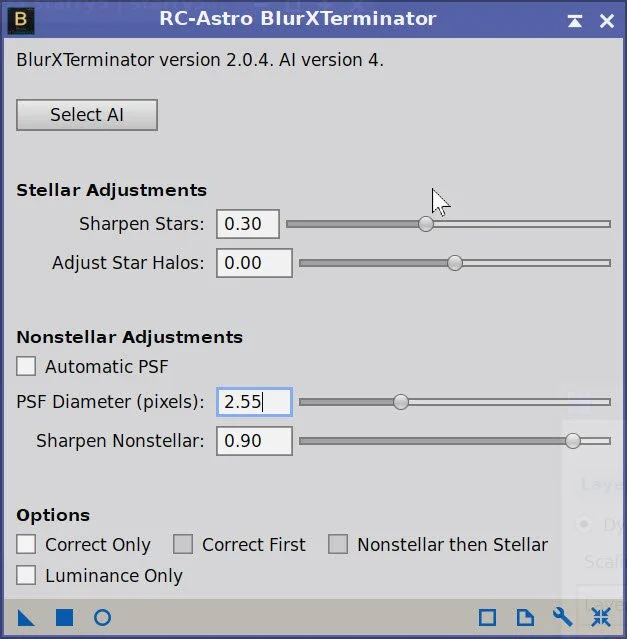Click the Browse Documentation page icon
This screenshot has height=639, width=627.
pyautogui.click(x=525, y=617)
